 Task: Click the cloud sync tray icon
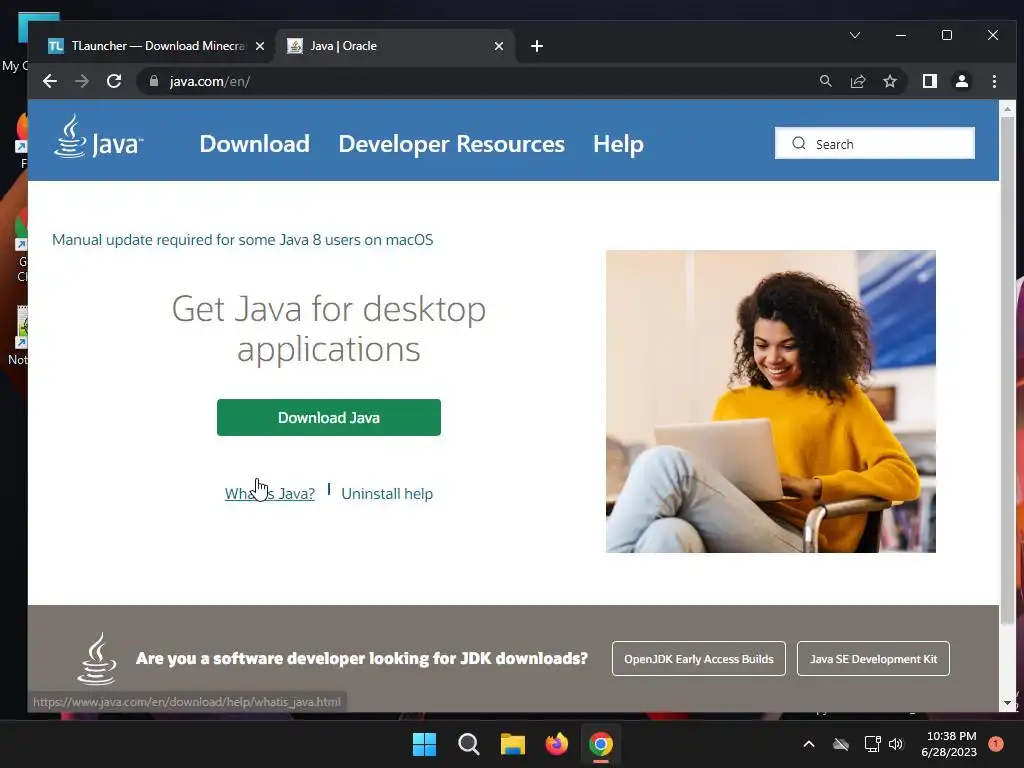click(841, 744)
